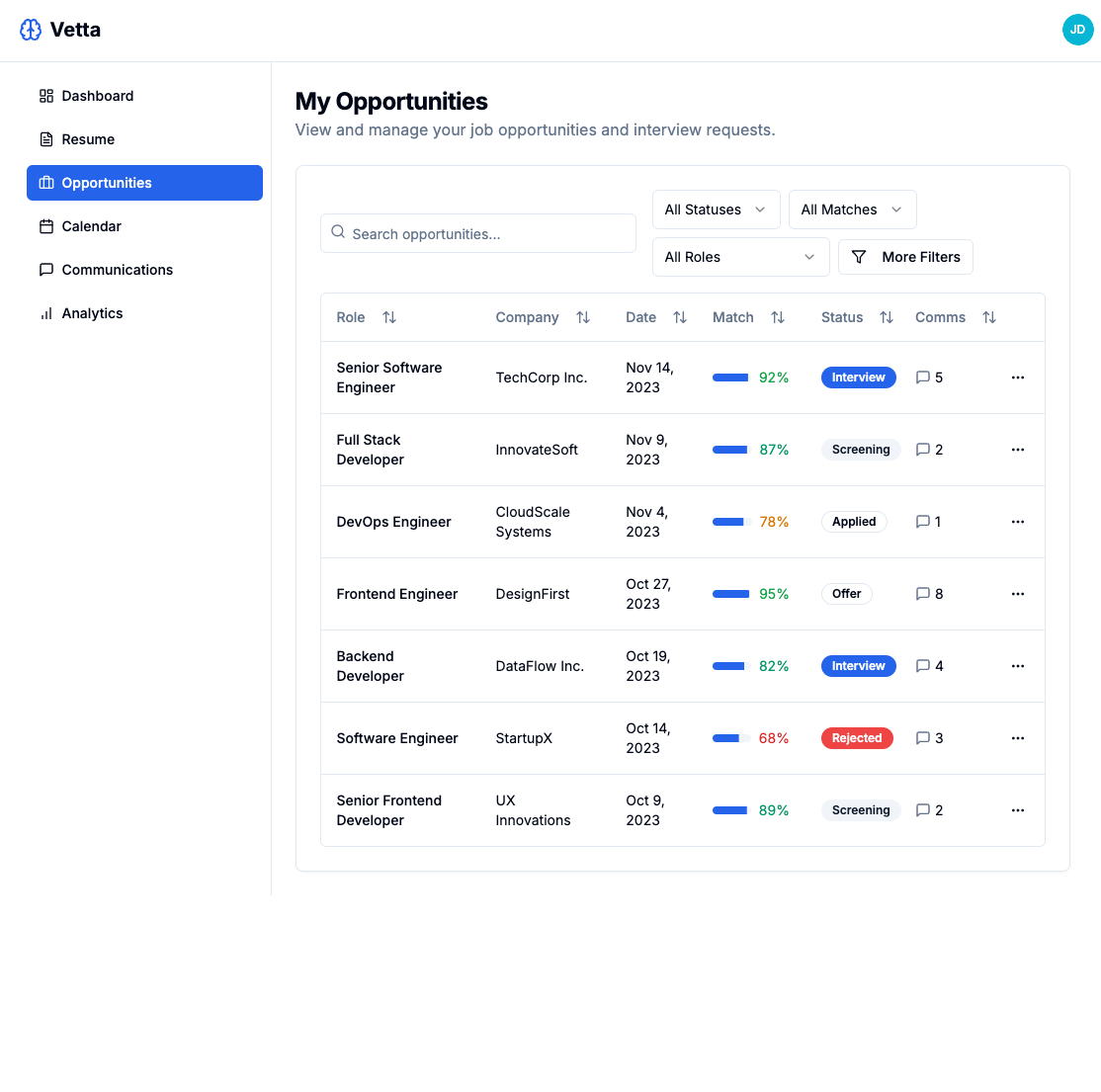This screenshot has height=1092, width=1101.
Task: Click the comments icon for DesignFirst row
Action: click(x=923, y=594)
